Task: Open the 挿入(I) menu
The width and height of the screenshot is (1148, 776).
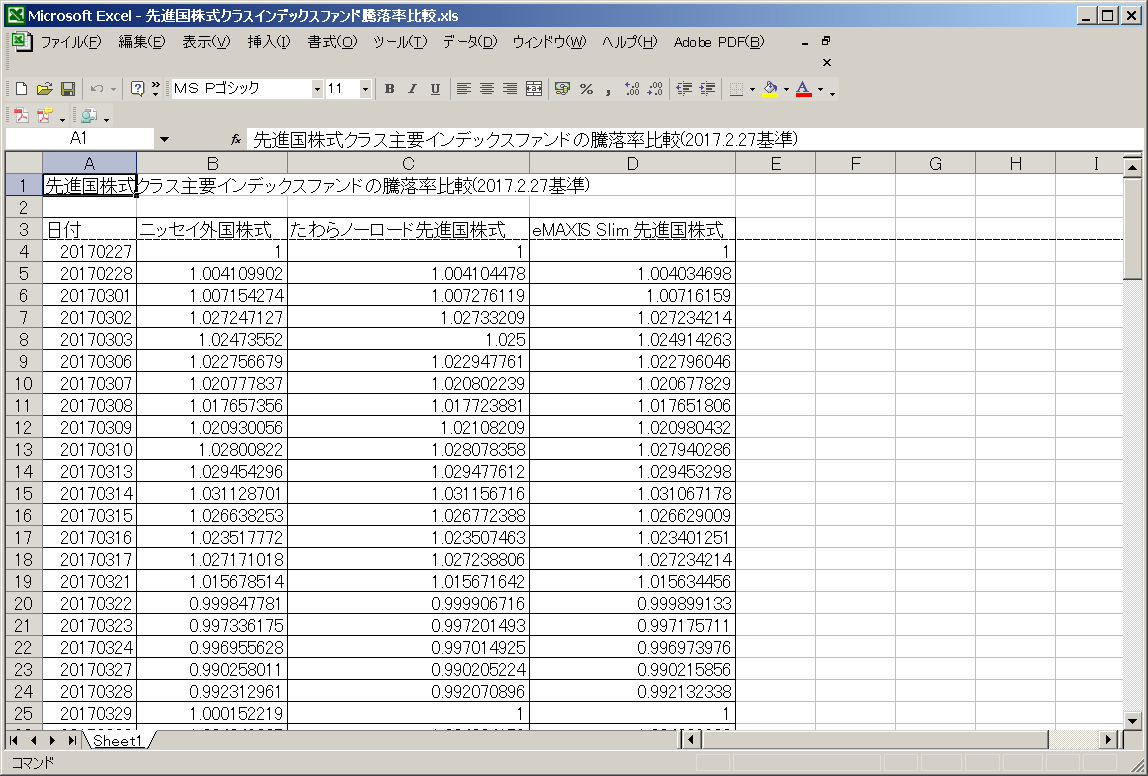Action: (269, 42)
